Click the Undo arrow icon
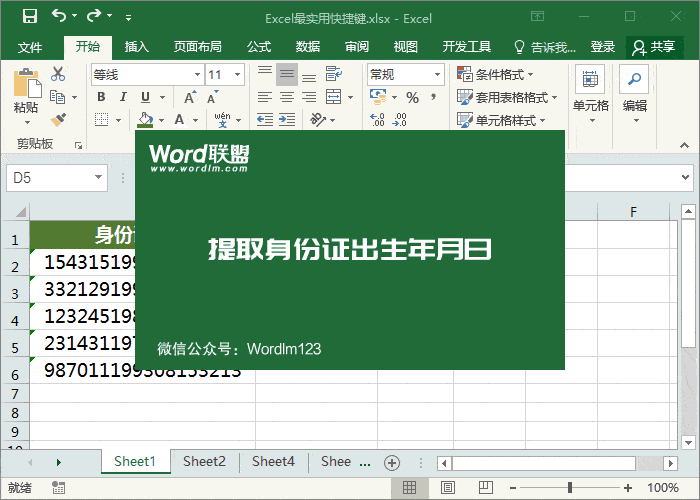Image resolution: width=700 pixels, height=500 pixels. (x=58, y=17)
